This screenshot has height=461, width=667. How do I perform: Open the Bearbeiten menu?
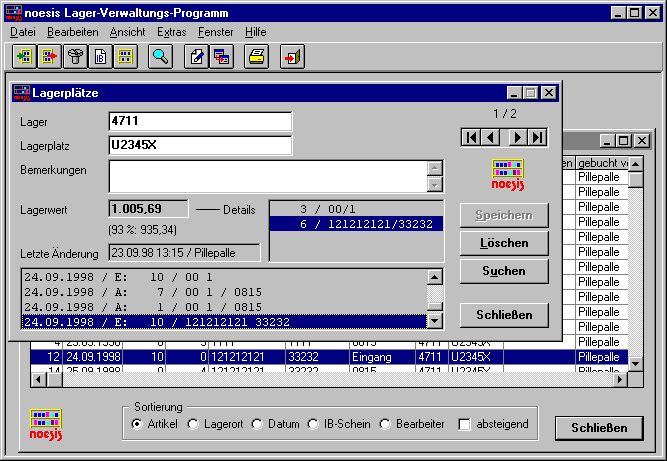coord(73,32)
